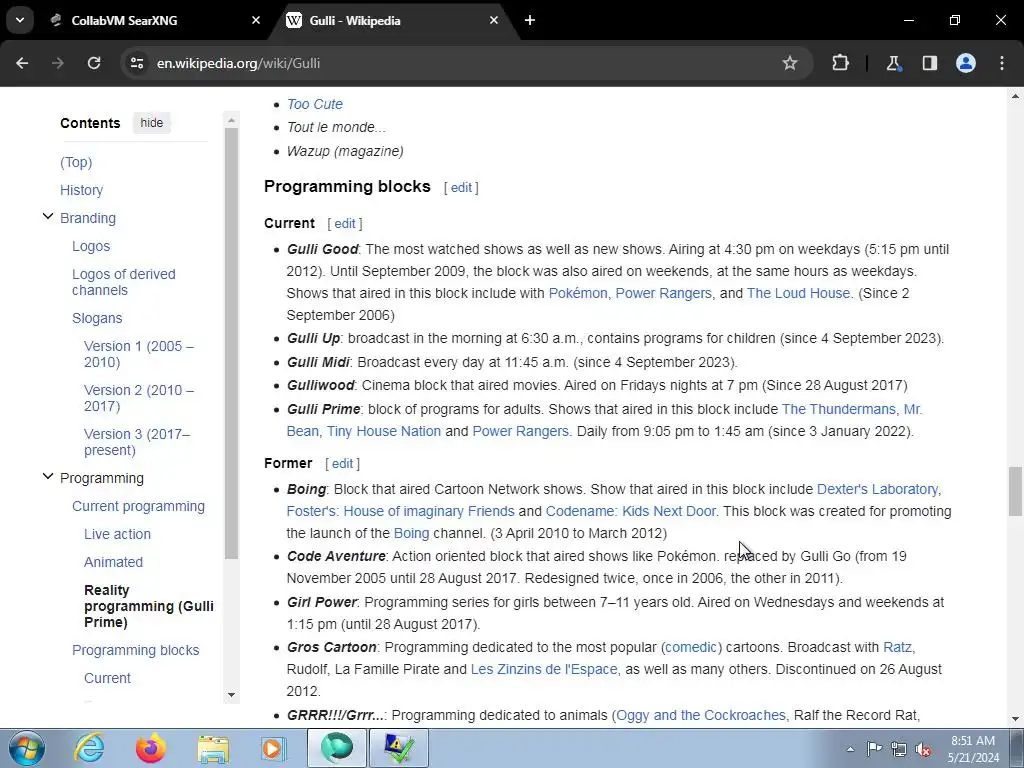1024x768 pixels.
Task: Click the address bar URL field
Action: coord(457,63)
